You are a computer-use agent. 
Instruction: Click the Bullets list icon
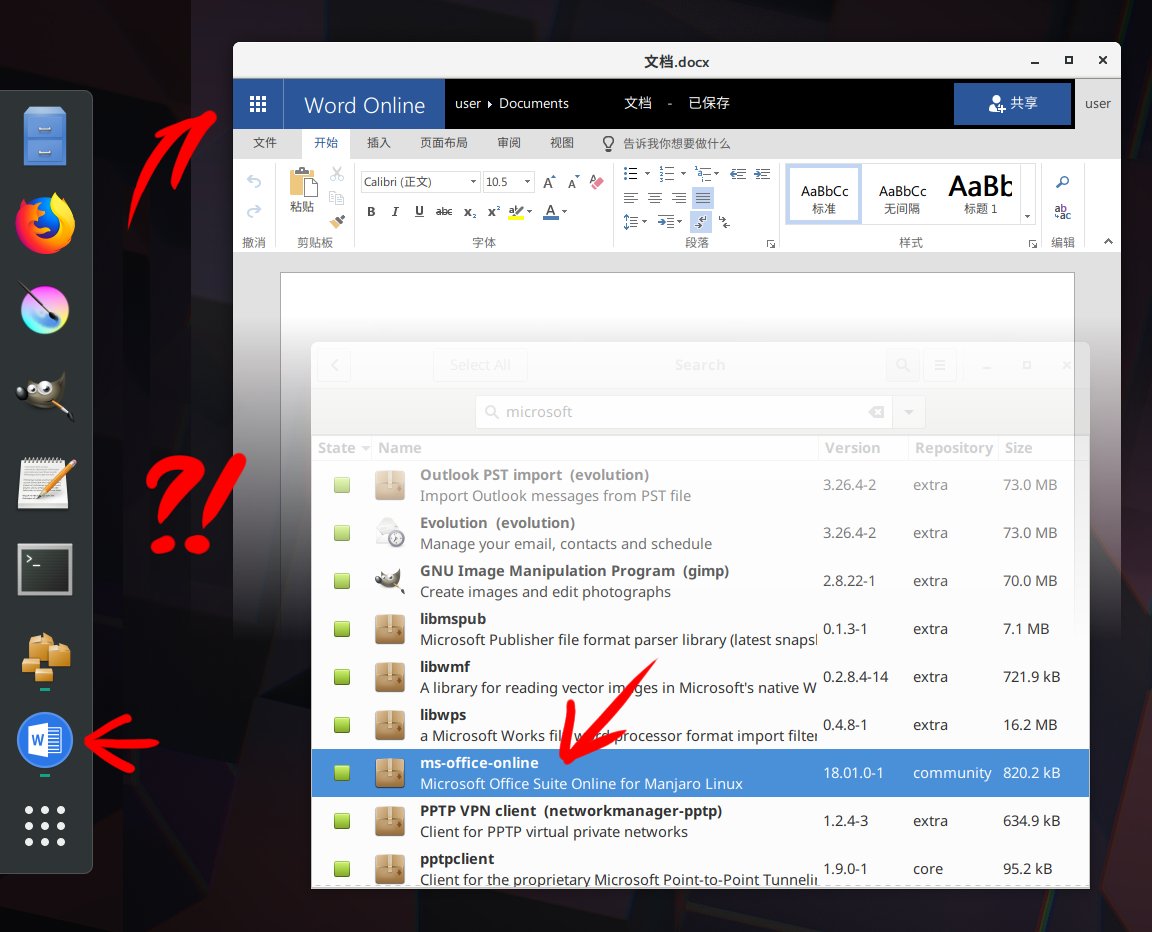click(x=630, y=173)
